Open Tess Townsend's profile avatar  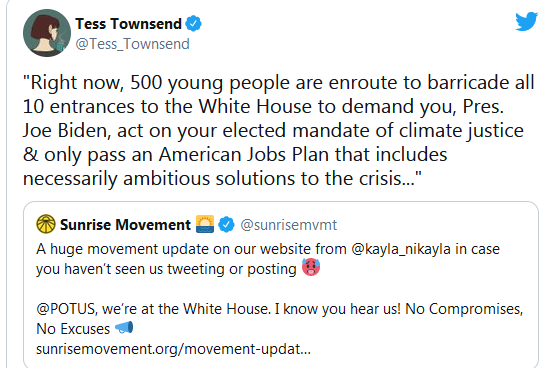(x=47, y=33)
